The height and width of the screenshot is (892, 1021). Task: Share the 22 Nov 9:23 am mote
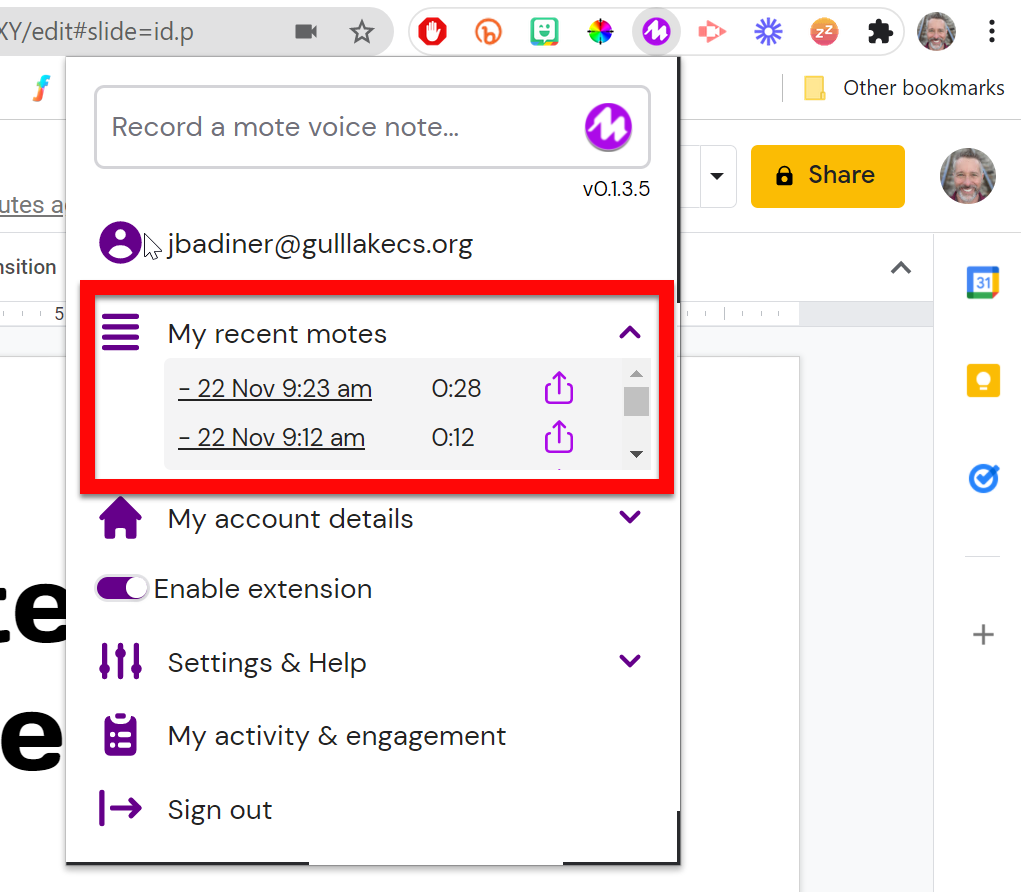559,388
